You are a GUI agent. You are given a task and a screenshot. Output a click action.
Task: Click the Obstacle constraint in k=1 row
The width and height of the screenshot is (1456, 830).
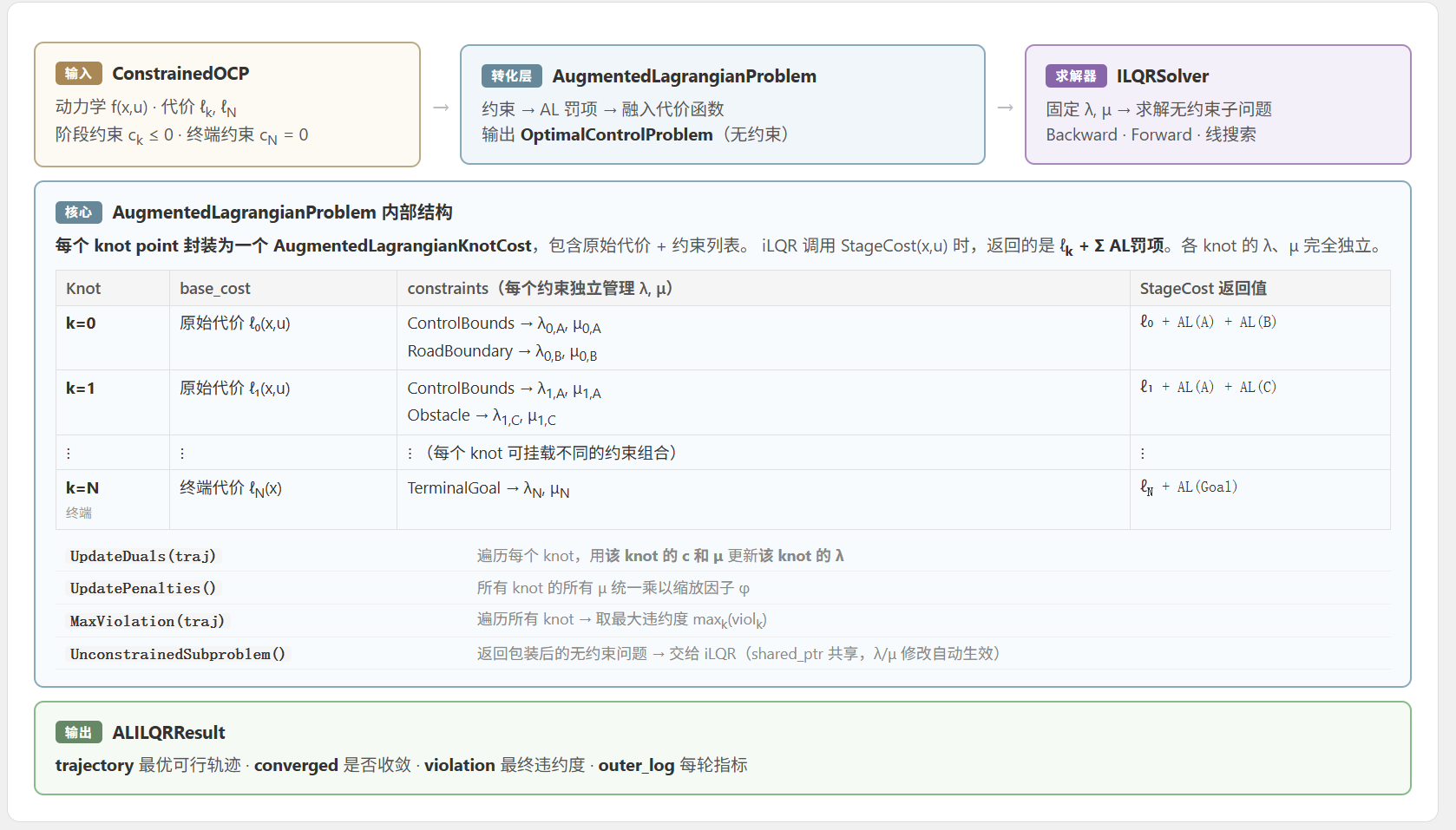click(482, 416)
